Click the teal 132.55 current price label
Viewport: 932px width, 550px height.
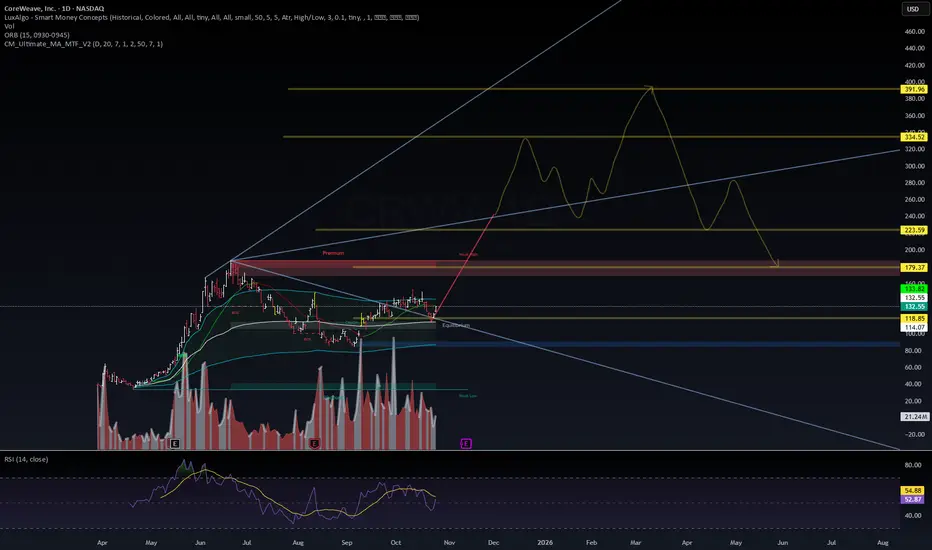(914, 306)
